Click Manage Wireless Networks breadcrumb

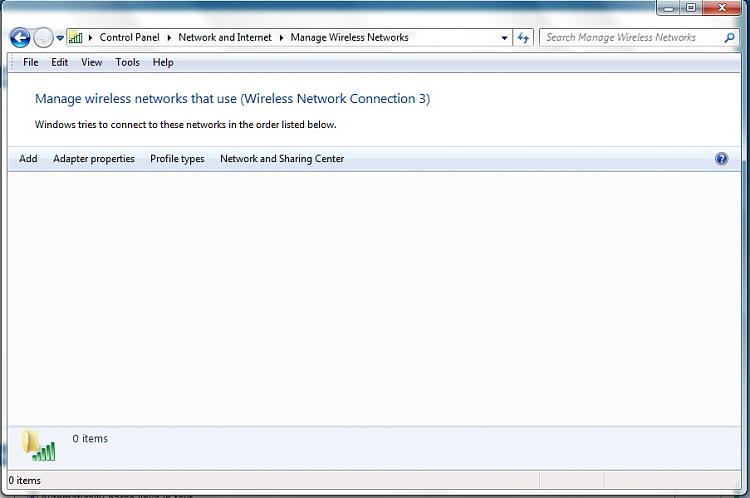coord(349,37)
